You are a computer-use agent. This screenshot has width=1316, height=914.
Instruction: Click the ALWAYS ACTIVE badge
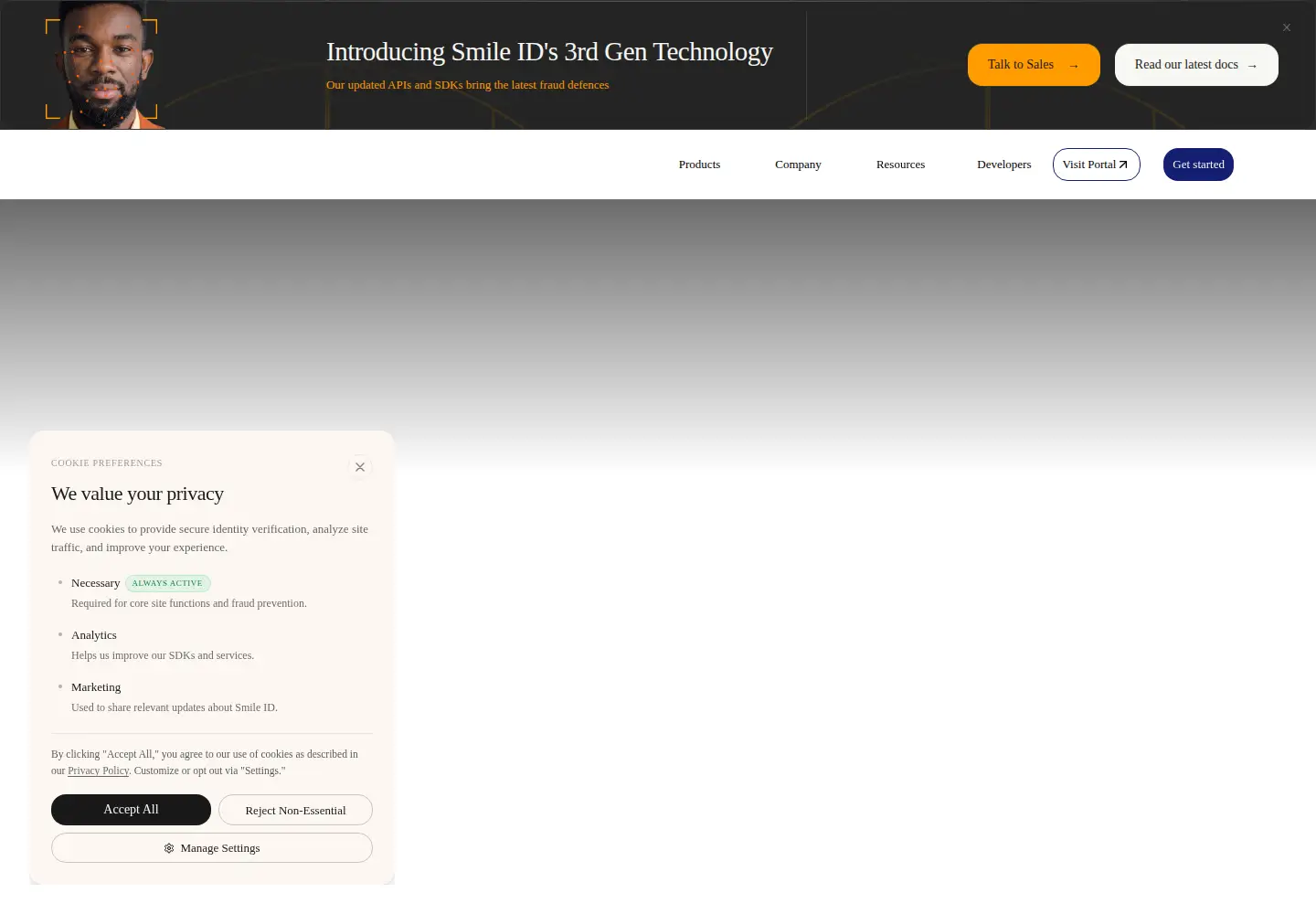(x=167, y=583)
